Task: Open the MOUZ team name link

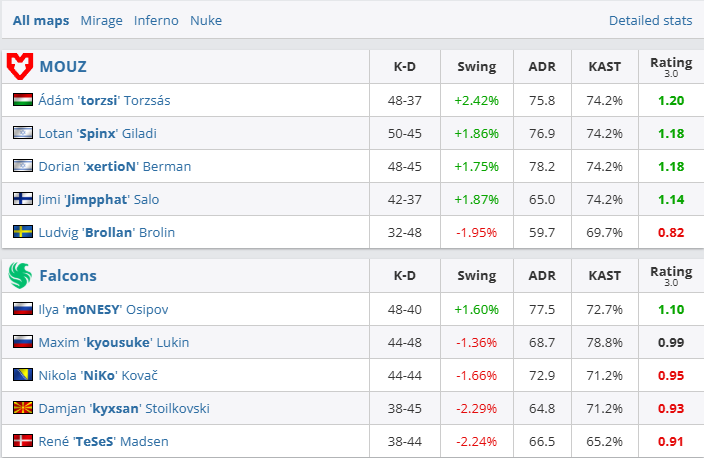Action: 63,67
